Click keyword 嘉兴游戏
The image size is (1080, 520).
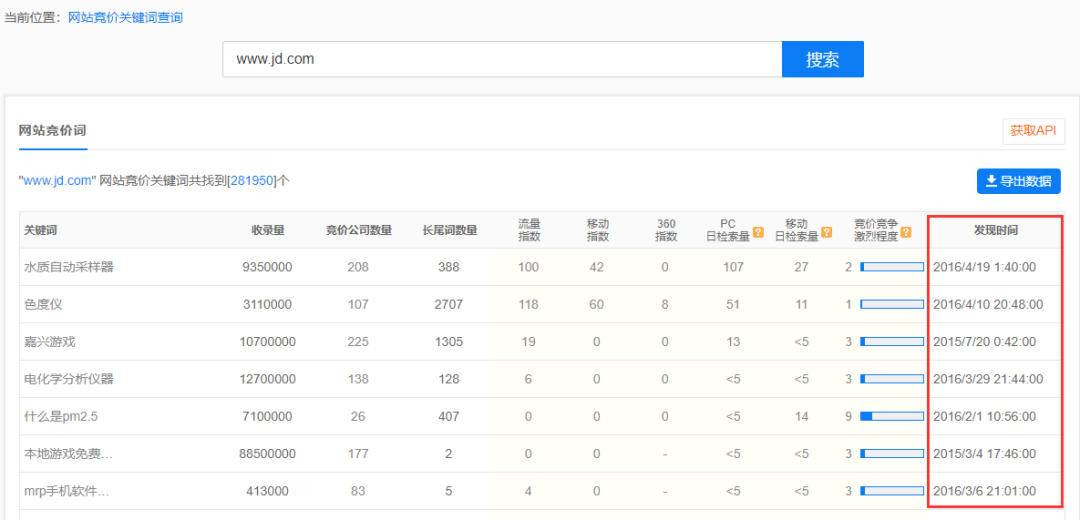pos(50,342)
